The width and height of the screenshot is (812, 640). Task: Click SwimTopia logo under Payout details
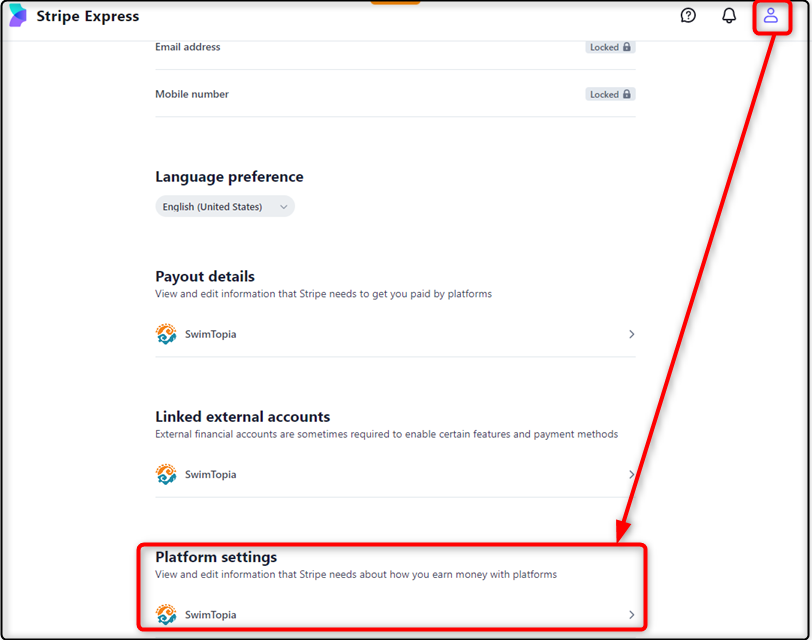click(x=166, y=334)
